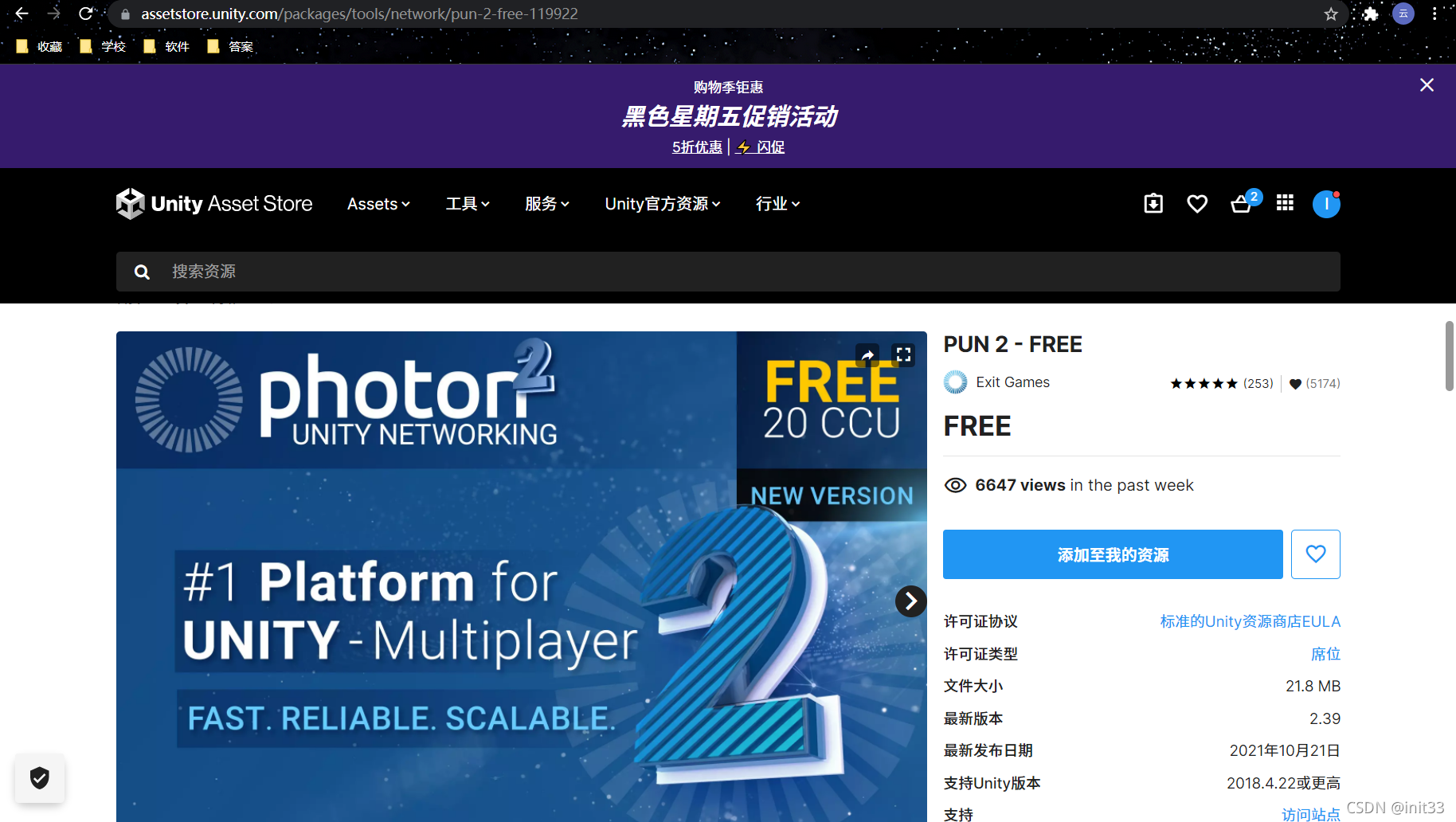Open My Assets download icon
The height and width of the screenshot is (822, 1456).
click(x=1153, y=204)
